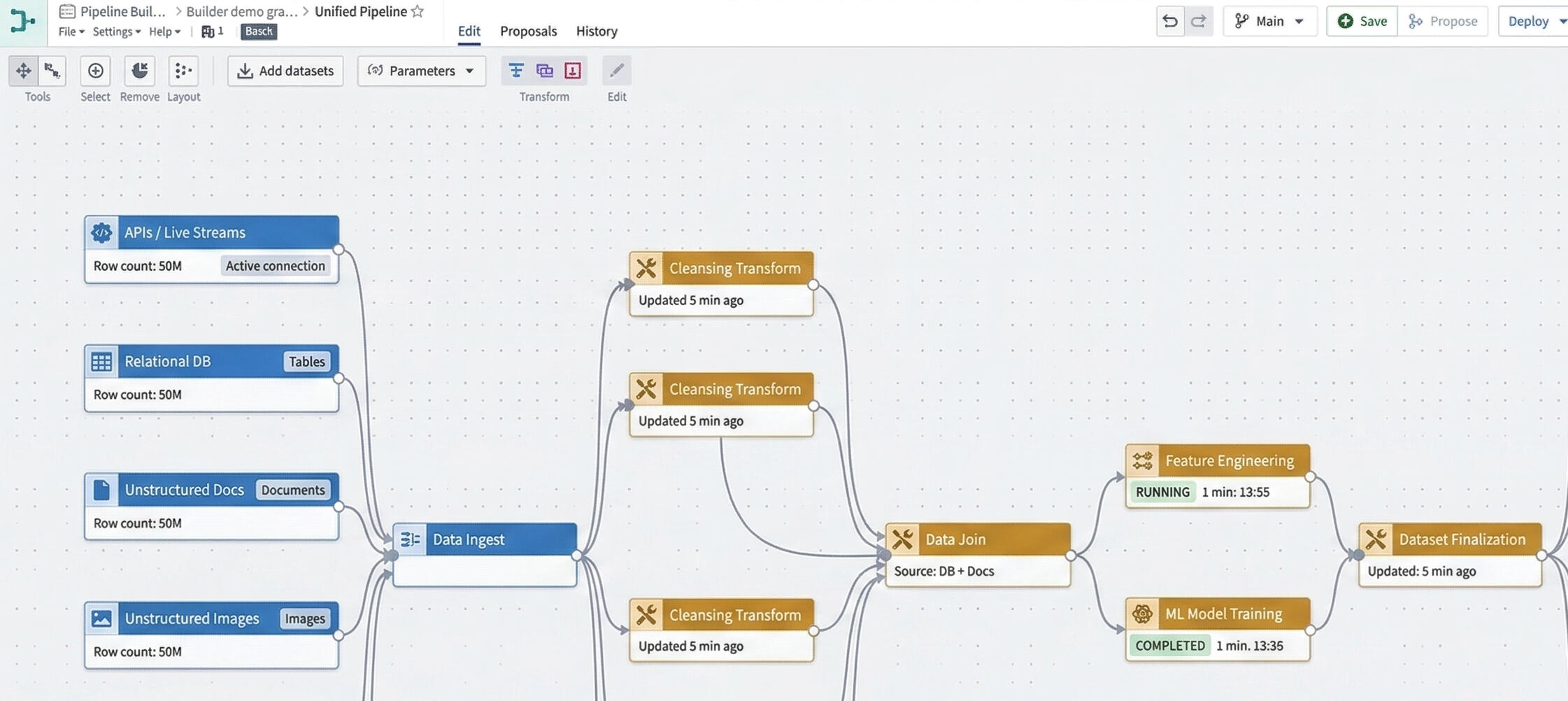
Task: Open the branch count indicator beside Help
Action: point(211,31)
